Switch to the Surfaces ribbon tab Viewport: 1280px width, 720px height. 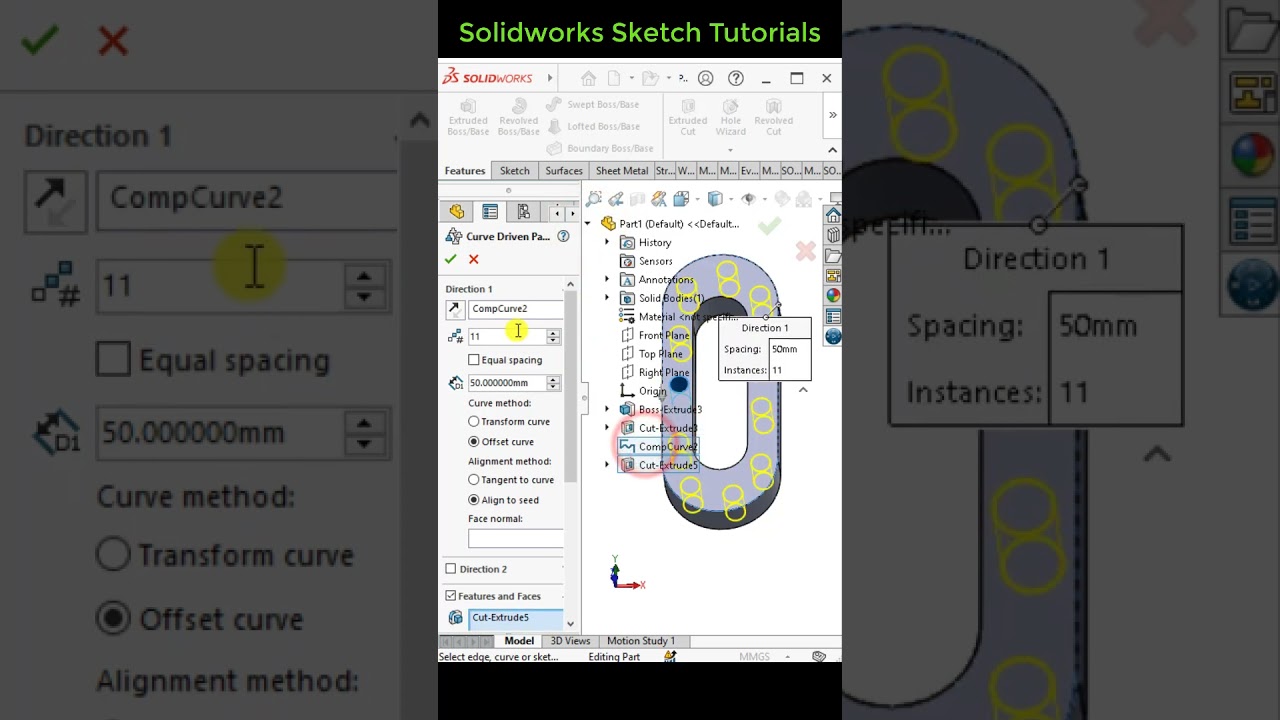click(564, 171)
